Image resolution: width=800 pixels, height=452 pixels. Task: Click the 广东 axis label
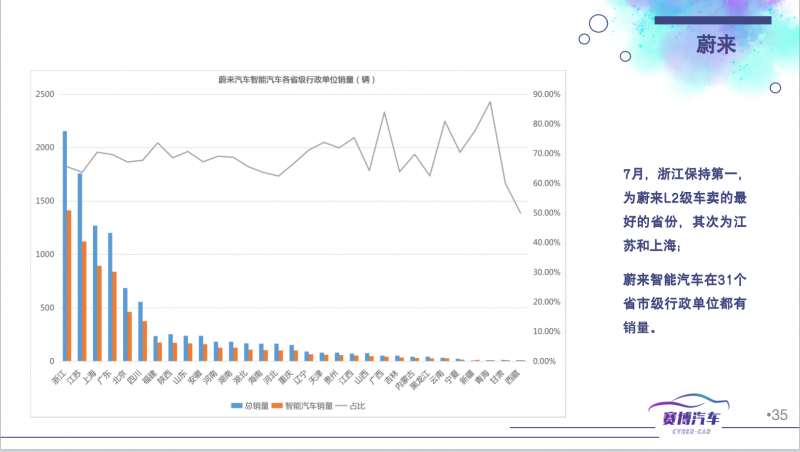(x=104, y=376)
